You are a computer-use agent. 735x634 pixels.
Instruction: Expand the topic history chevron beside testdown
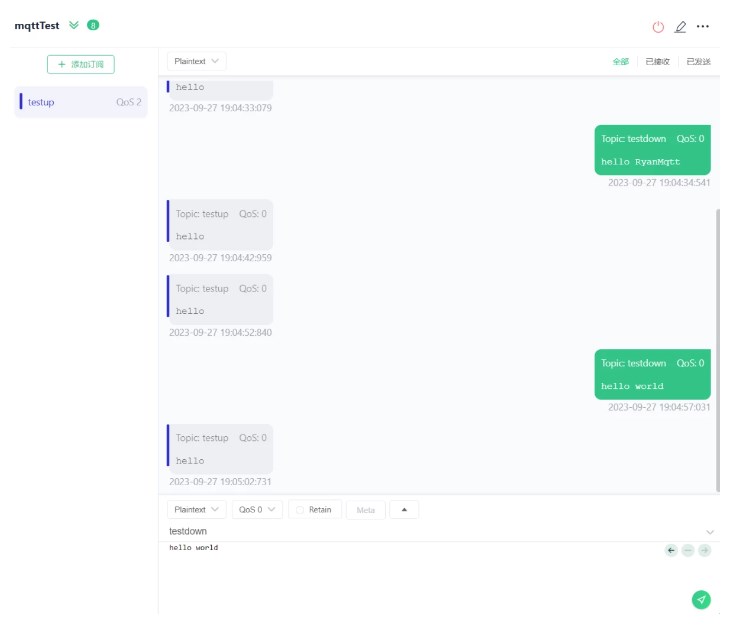pyautogui.click(x=710, y=532)
